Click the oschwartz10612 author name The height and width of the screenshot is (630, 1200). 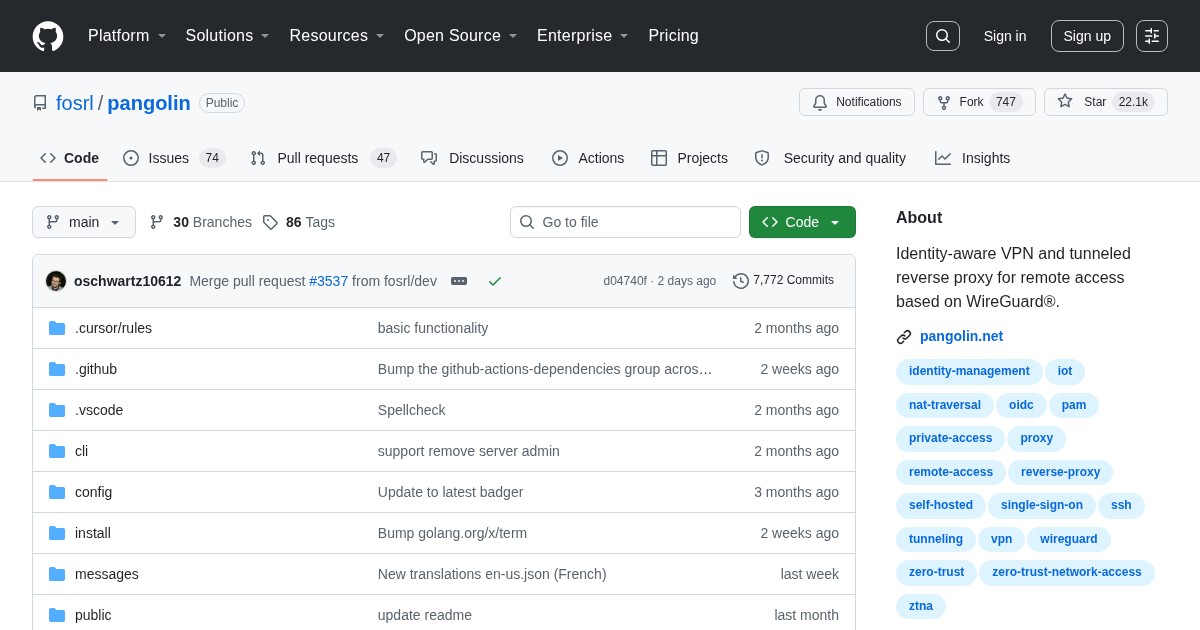128,281
